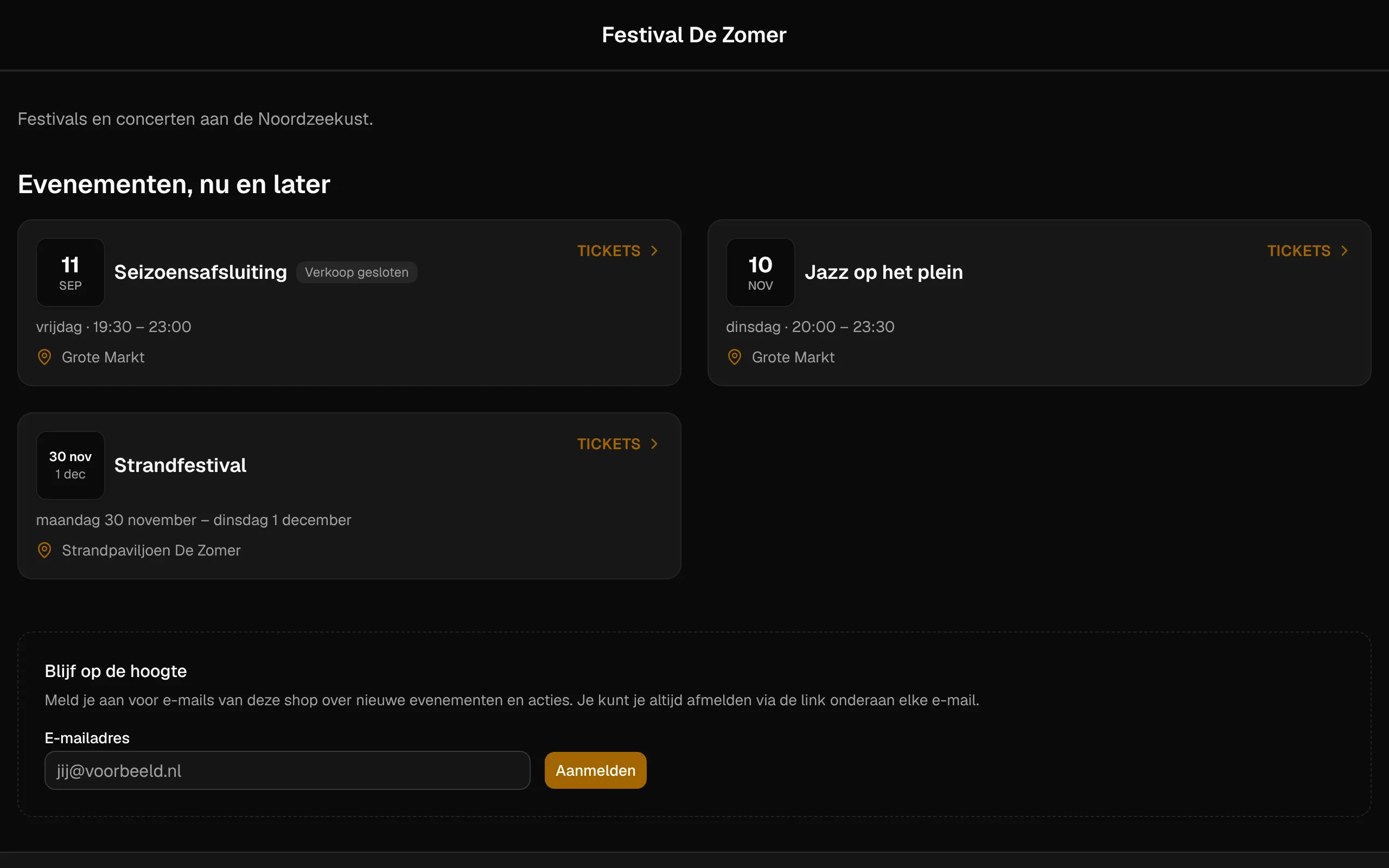Click the Festival De Zomer header title
The width and height of the screenshot is (1389, 868).
click(694, 35)
